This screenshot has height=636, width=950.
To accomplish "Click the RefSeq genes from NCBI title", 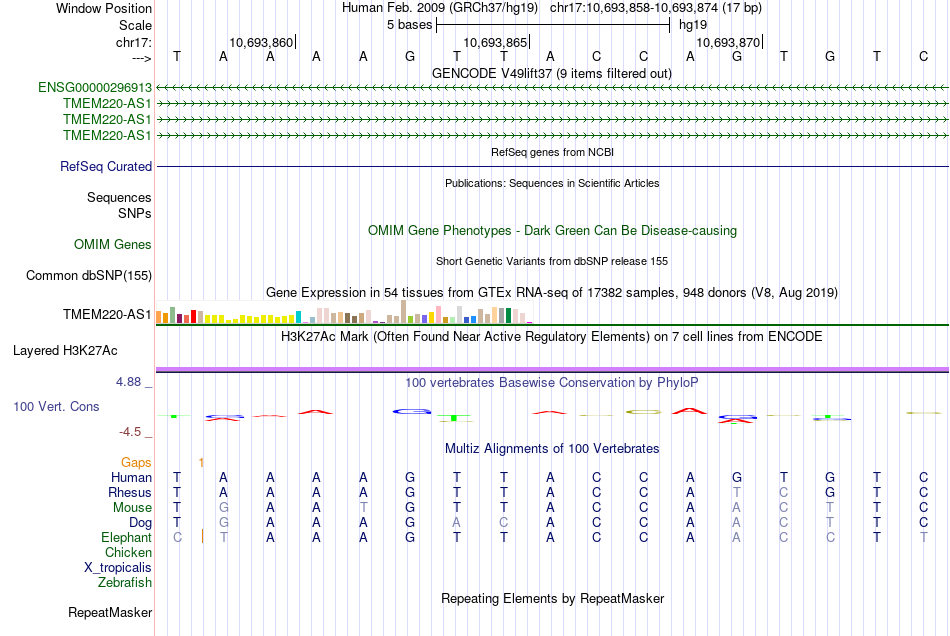I will click(x=552, y=153).
